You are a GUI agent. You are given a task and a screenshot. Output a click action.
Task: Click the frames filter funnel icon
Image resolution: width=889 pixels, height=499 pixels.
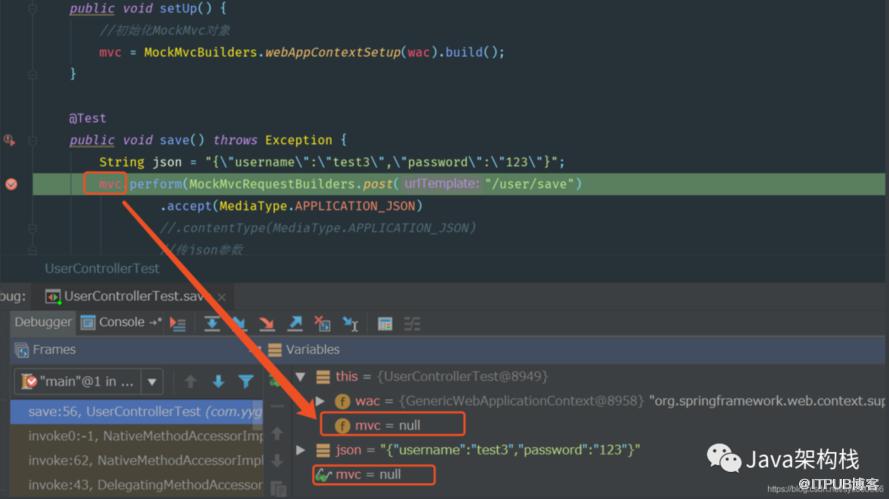click(x=245, y=382)
